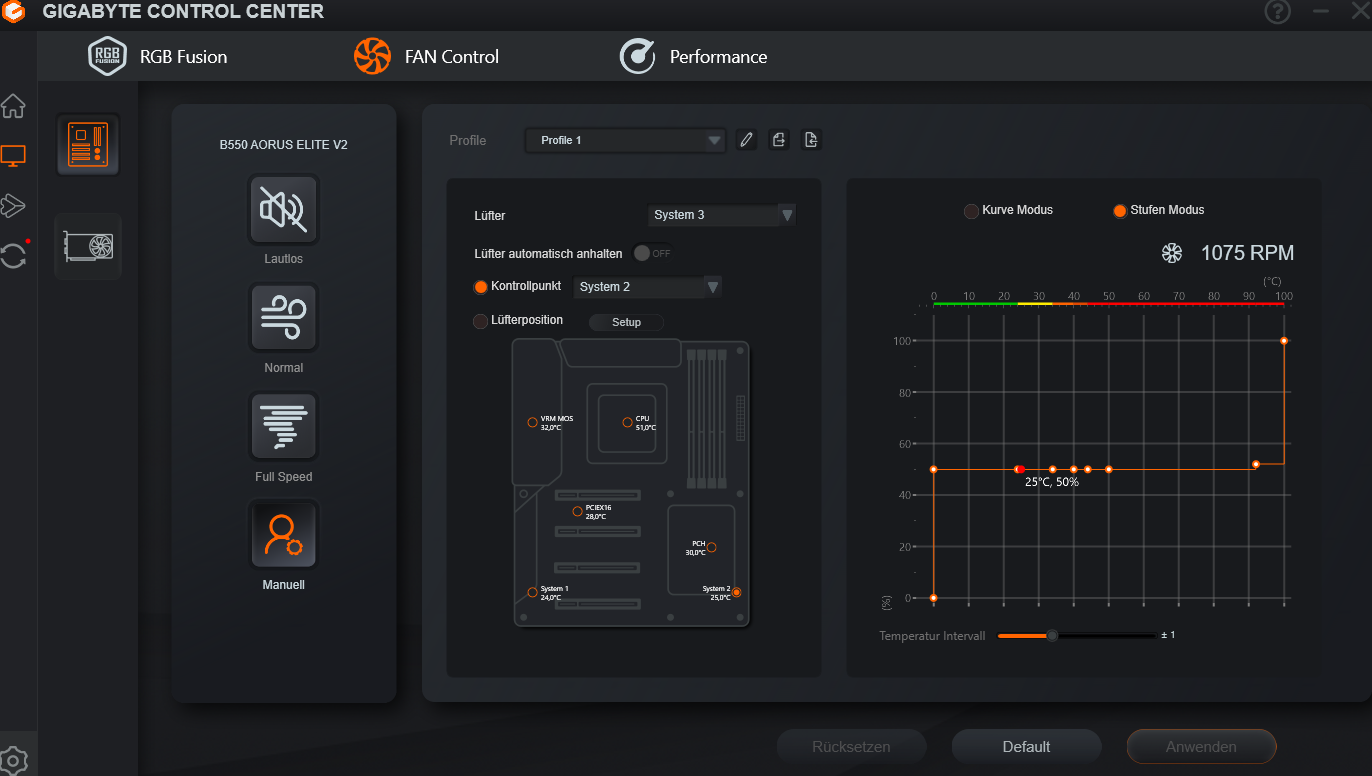The image size is (1372, 776).
Task: Select the PCIEX16 sensor point
Action: click(577, 512)
